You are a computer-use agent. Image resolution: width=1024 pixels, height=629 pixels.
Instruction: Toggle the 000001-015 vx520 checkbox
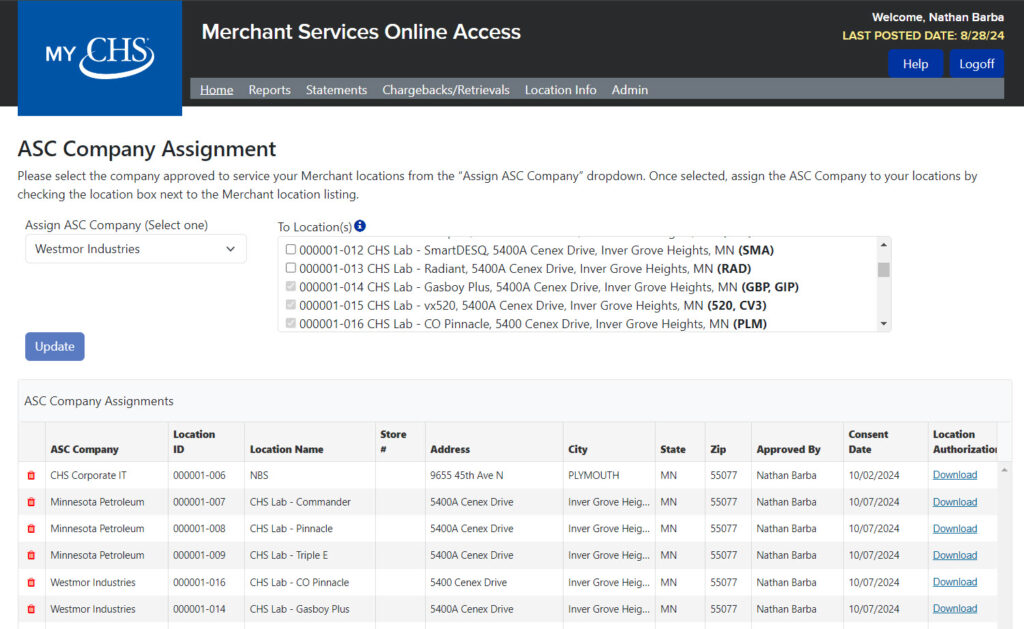pos(291,304)
